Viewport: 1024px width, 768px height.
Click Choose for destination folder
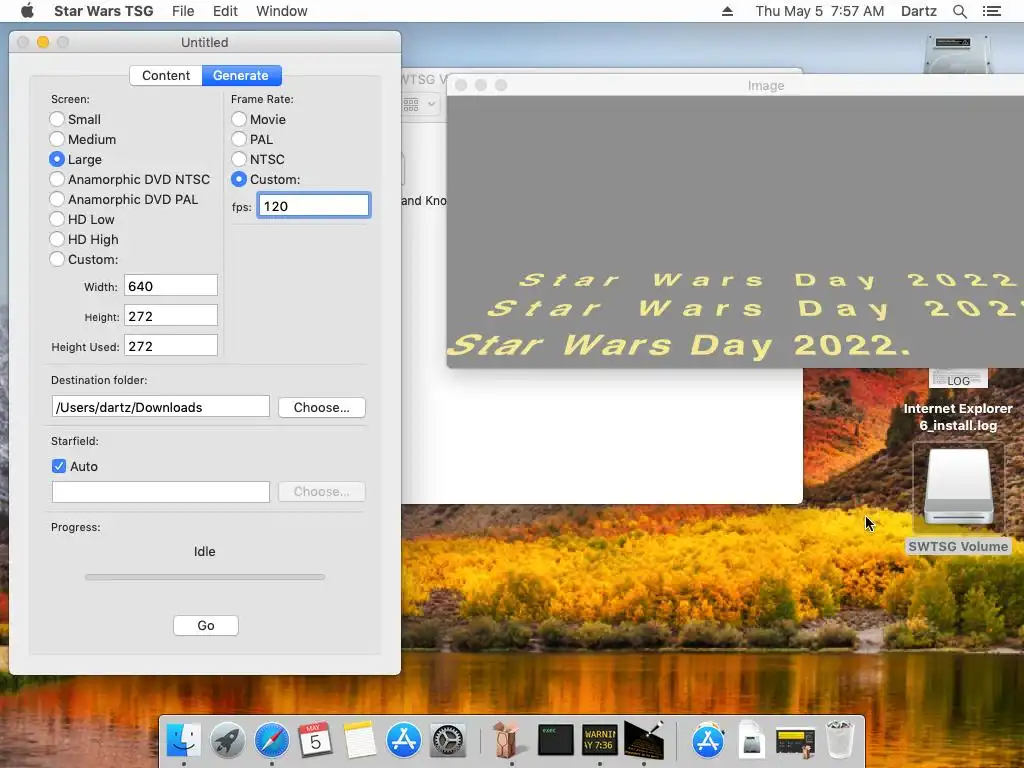(x=321, y=408)
